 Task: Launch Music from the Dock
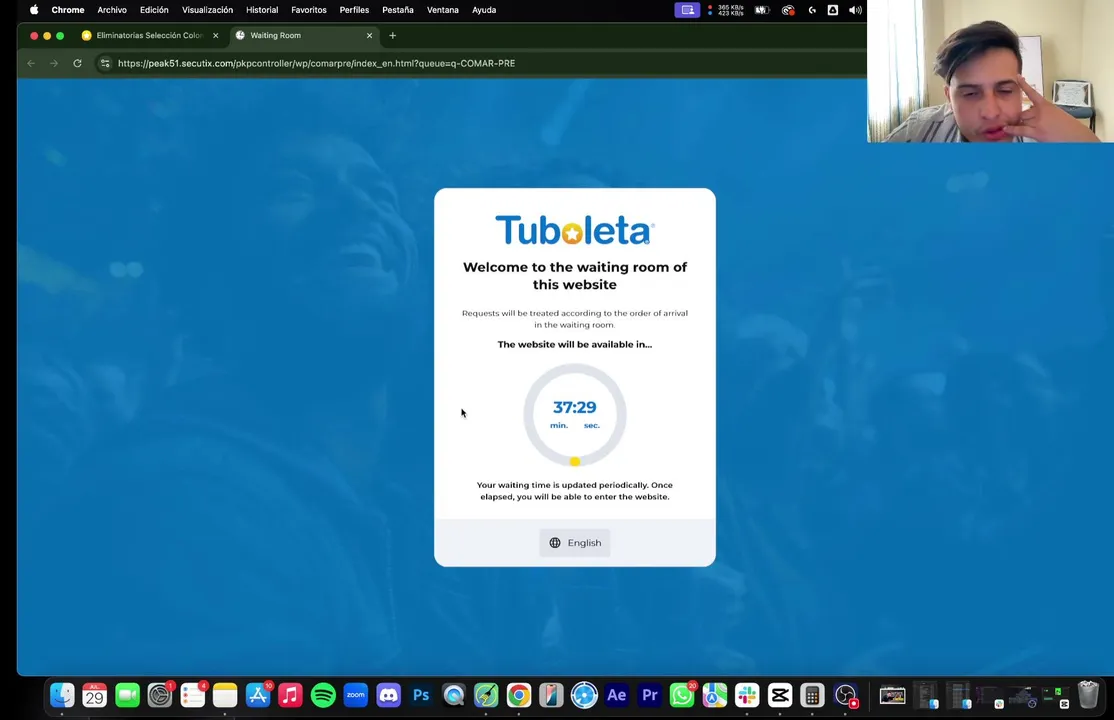pos(291,695)
